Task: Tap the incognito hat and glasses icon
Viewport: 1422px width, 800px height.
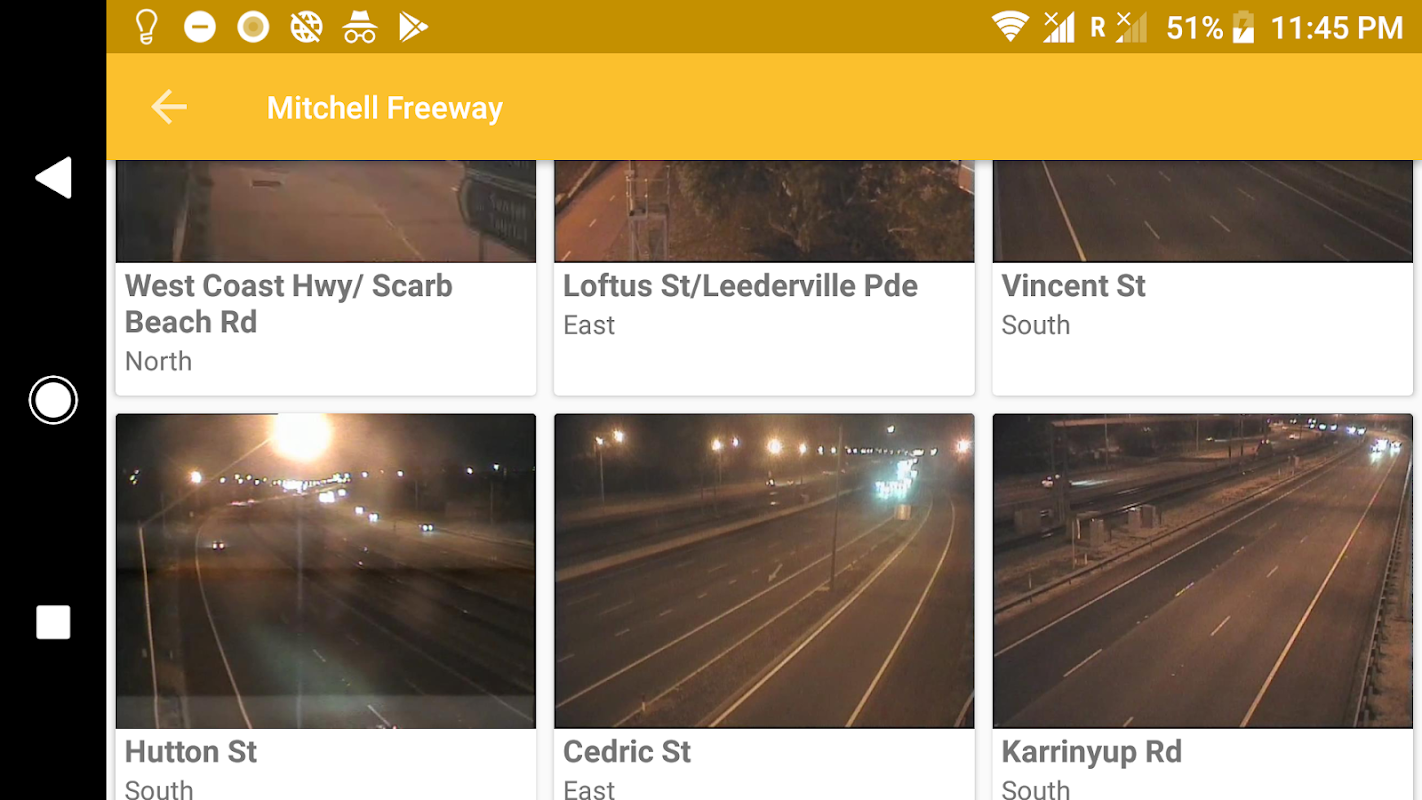Action: [360, 27]
